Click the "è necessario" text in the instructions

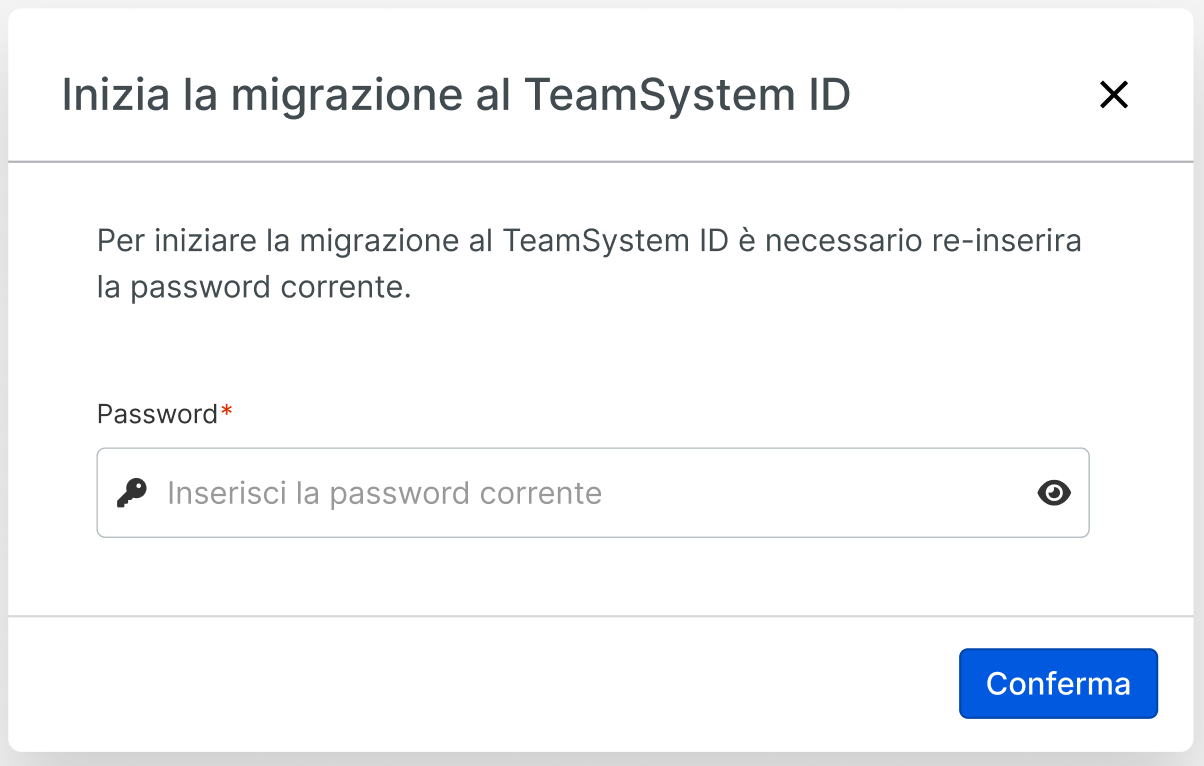(823, 242)
